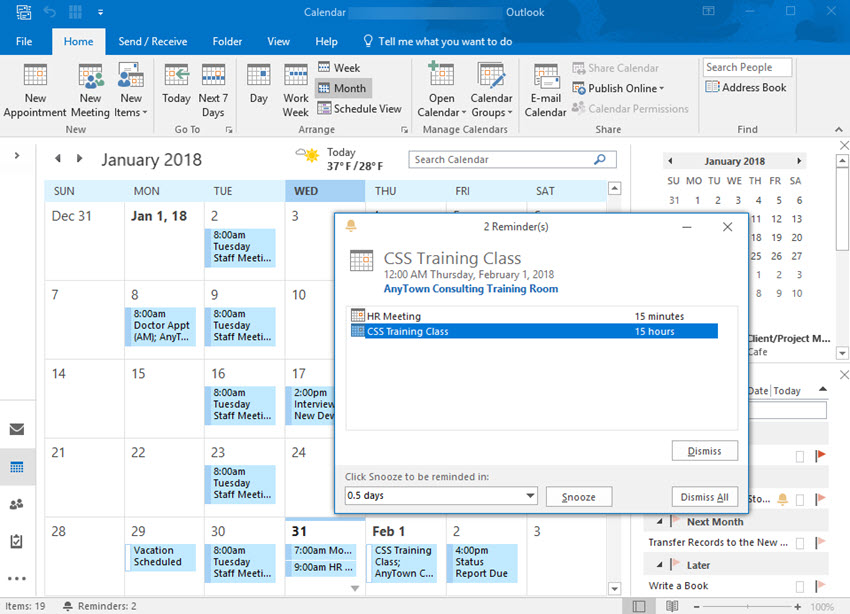Open People in navigation bar

(x=17, y=504)
